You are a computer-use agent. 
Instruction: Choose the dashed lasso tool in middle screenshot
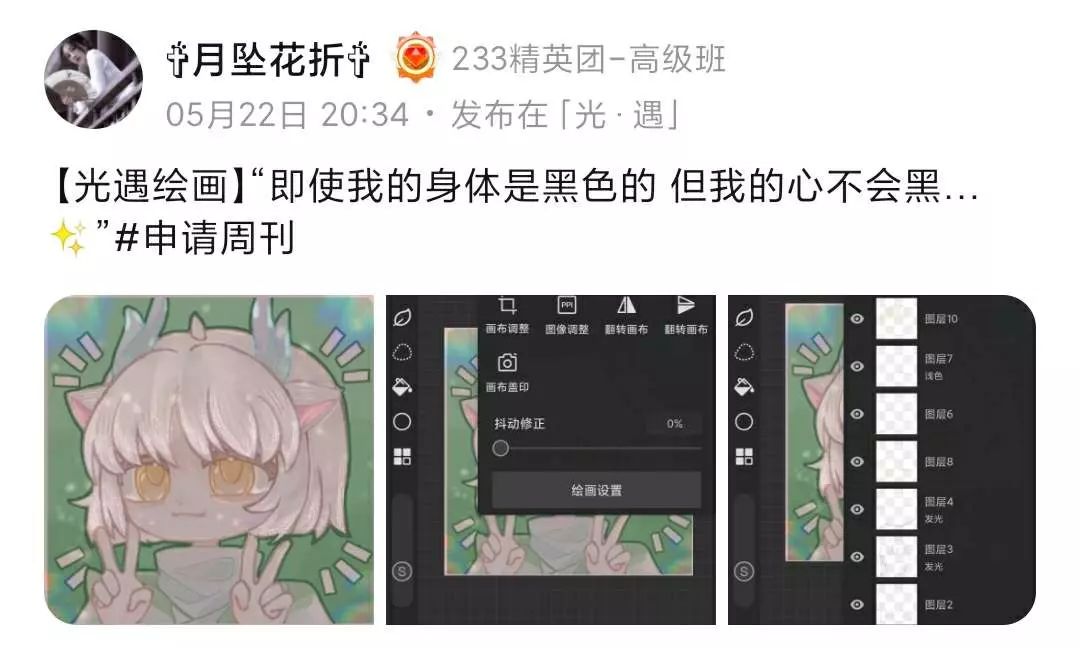click(x=402, y=352)
